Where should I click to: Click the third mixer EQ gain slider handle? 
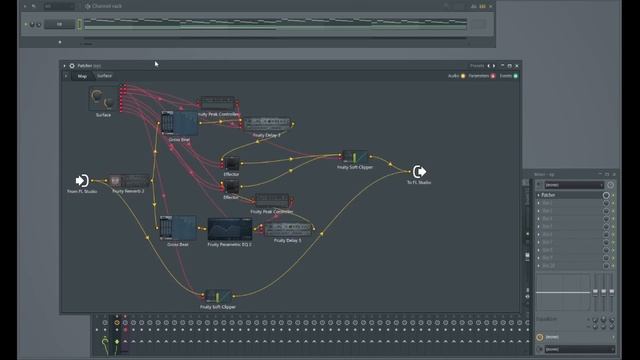click(612, 291)
